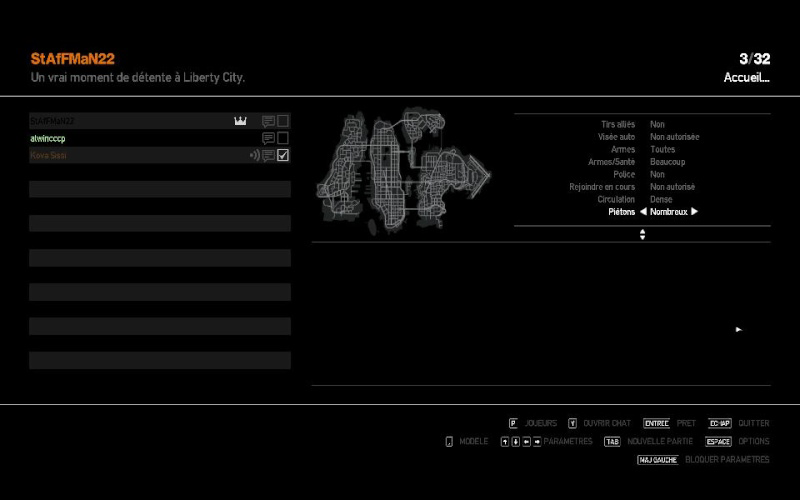Image resolution: width=800 pixels, height=500 pixels.
Task: Click the MODELE label
Action: pos(473,441)
